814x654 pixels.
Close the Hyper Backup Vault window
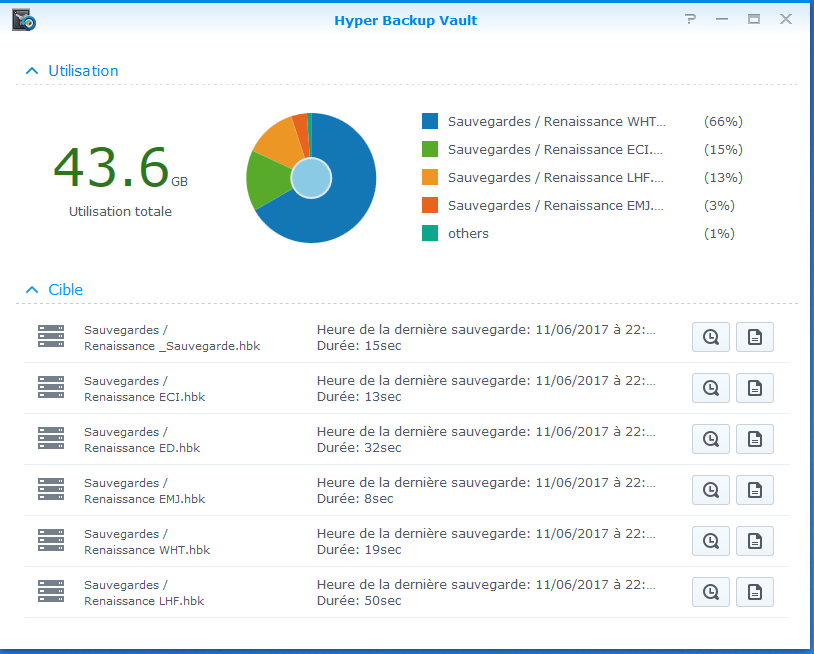pyautogui.click(x=786, y=19)
